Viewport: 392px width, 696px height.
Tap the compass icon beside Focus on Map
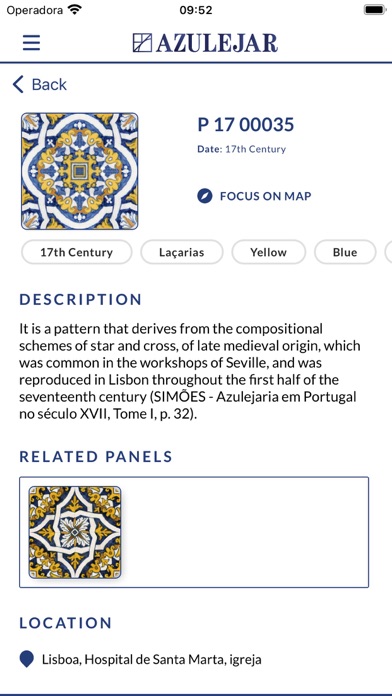[x=205, y=196]
